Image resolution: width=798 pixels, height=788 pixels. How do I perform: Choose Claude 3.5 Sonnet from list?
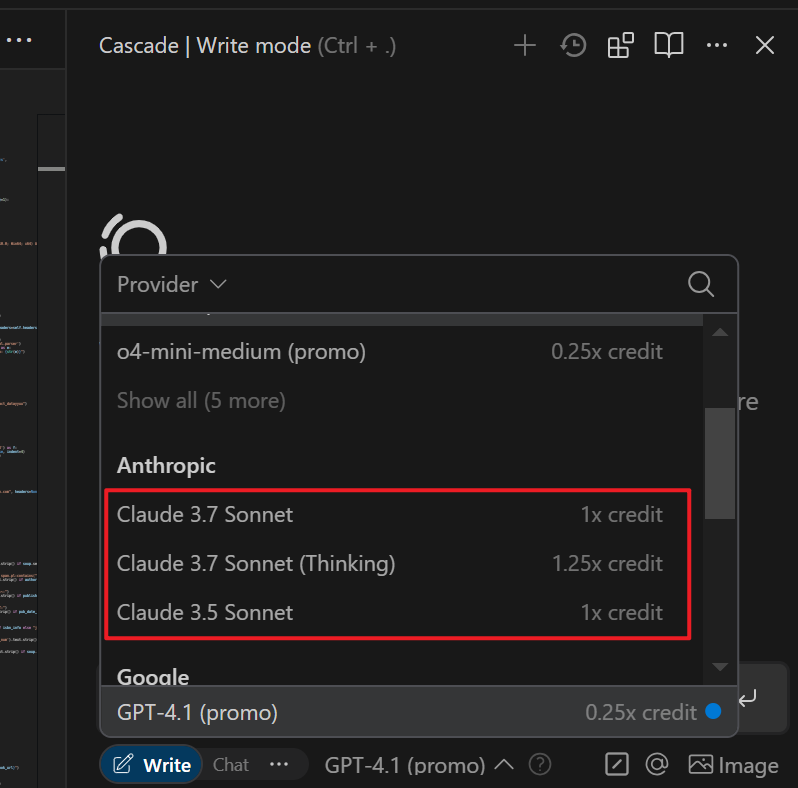point(389,612)
